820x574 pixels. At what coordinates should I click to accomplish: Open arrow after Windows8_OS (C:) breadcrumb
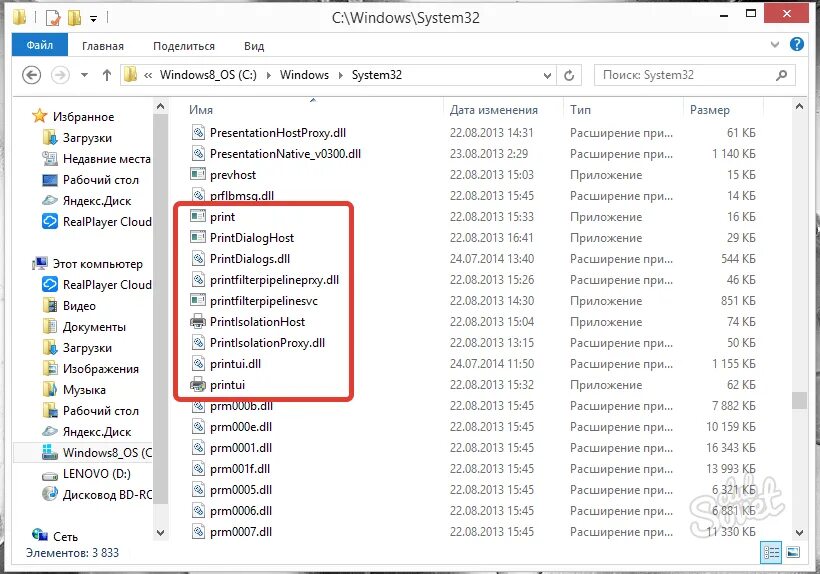point(268,75)
